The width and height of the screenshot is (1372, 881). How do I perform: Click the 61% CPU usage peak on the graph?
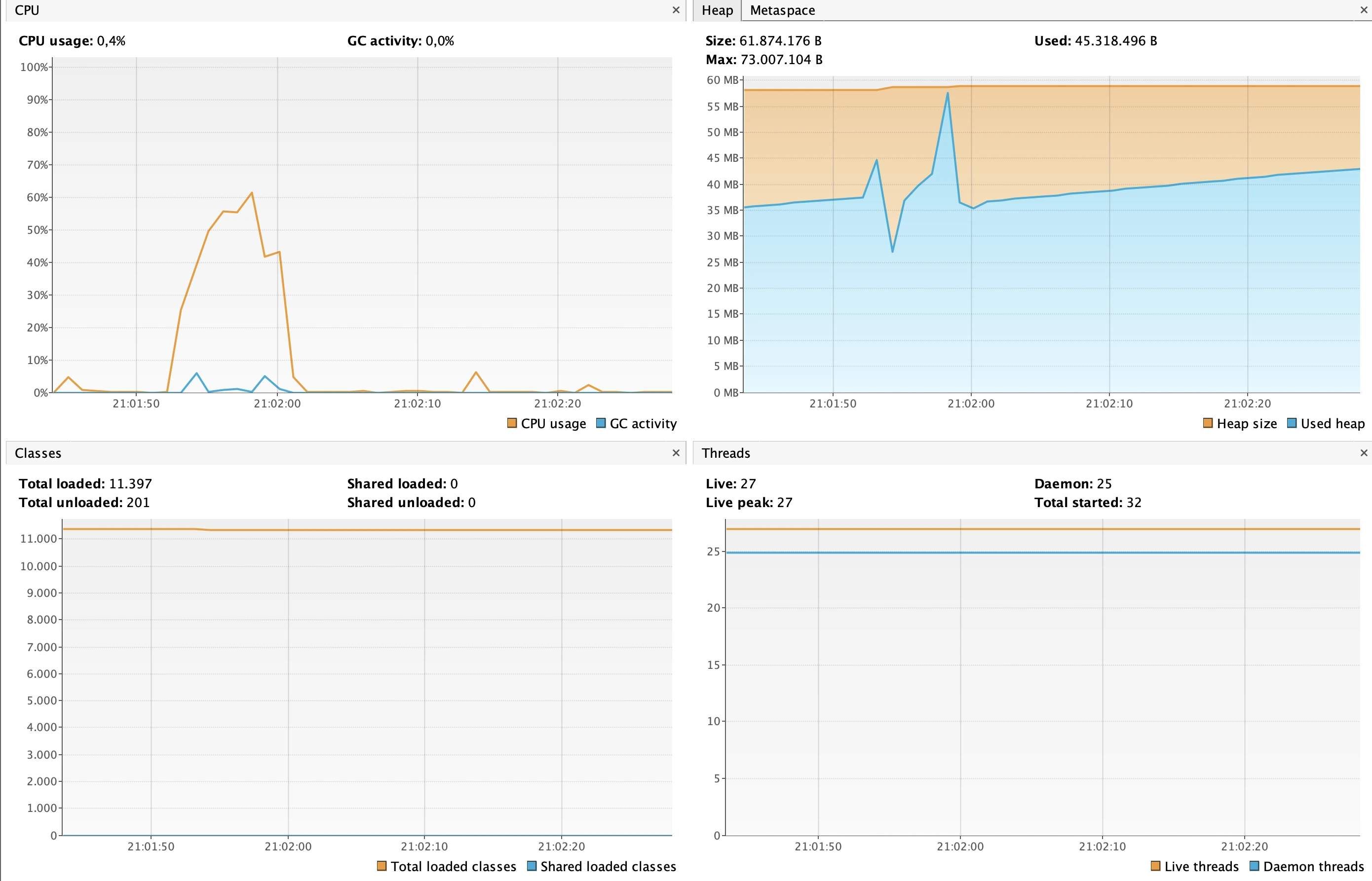point(252,193)
